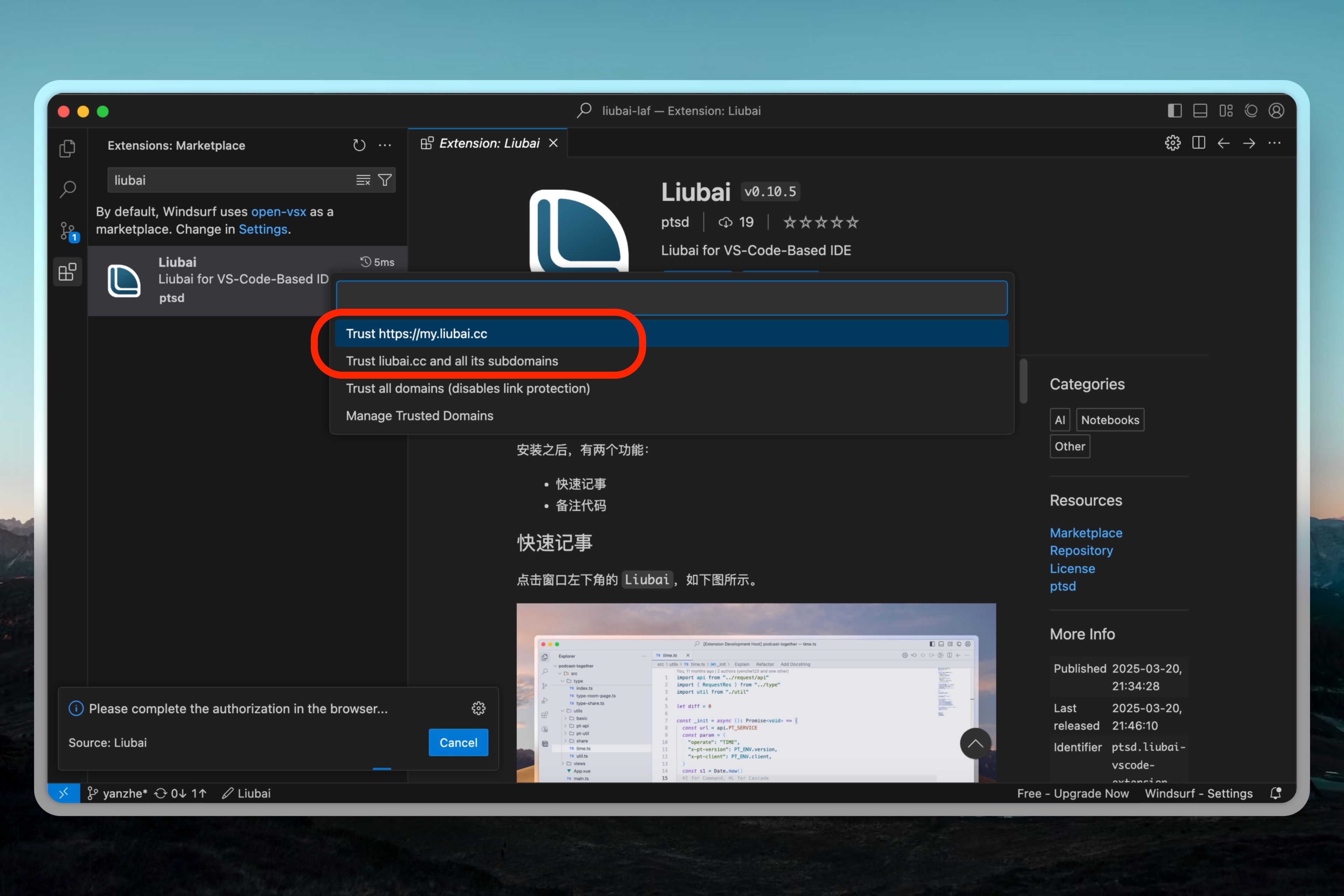Toggle primary side bar visibility
The height and width of the screenshot is (896, 1344).
[x=1174, y=111]
